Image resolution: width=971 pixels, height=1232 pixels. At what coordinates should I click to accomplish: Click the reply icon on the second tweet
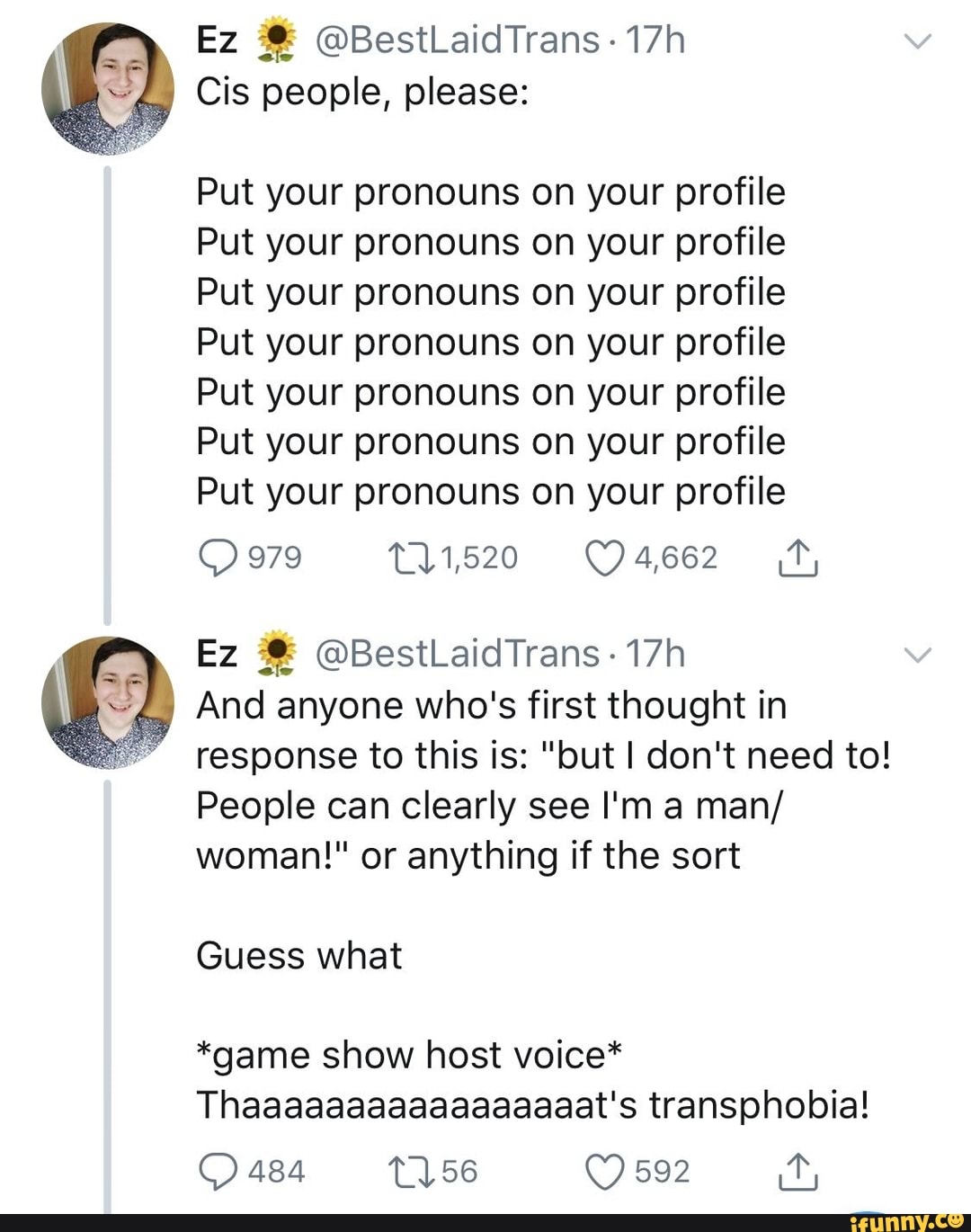(217, 1170)
